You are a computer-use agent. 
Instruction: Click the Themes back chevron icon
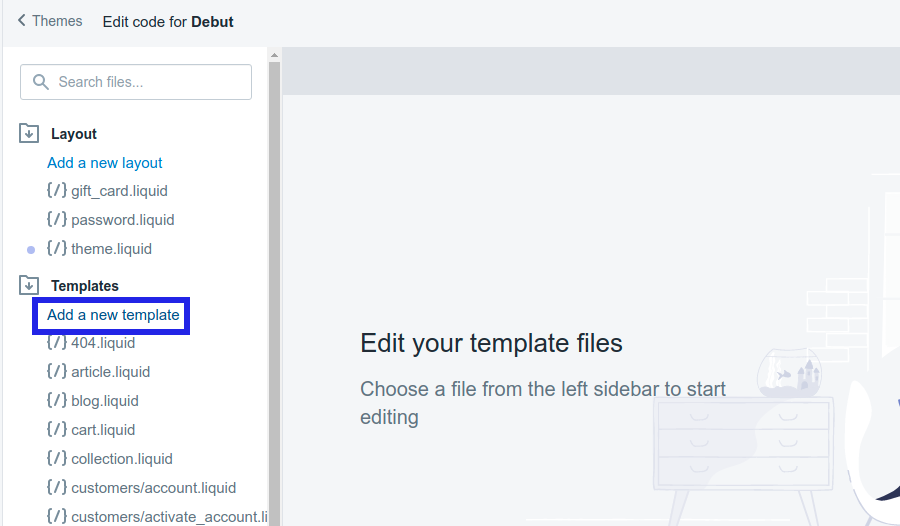tap(22, 21)
